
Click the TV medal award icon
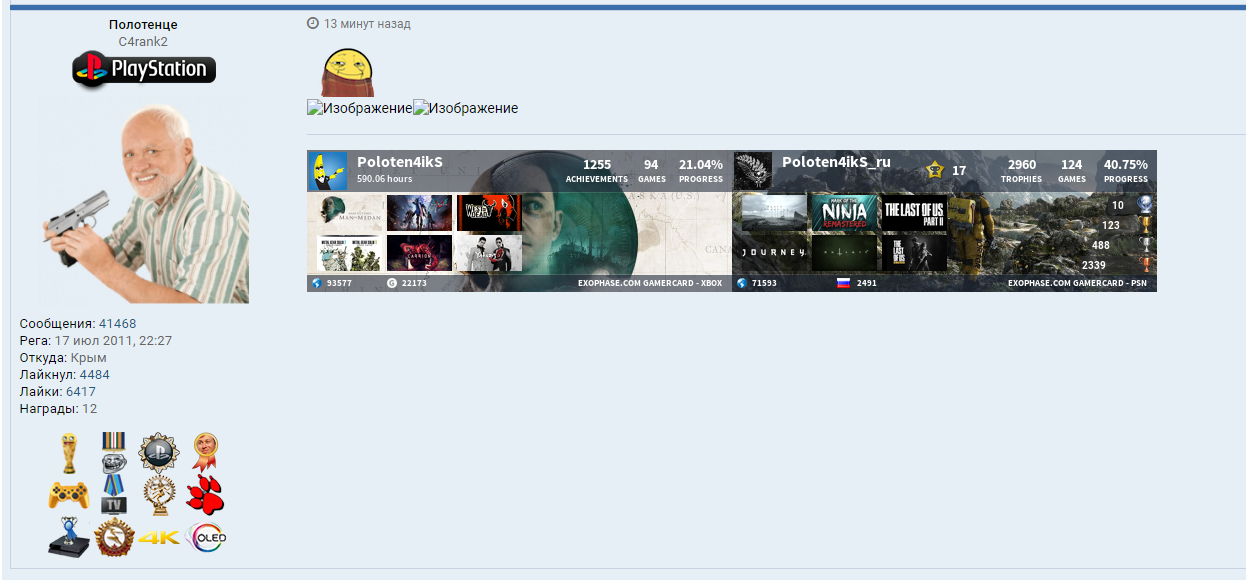(x=113, y=495)
